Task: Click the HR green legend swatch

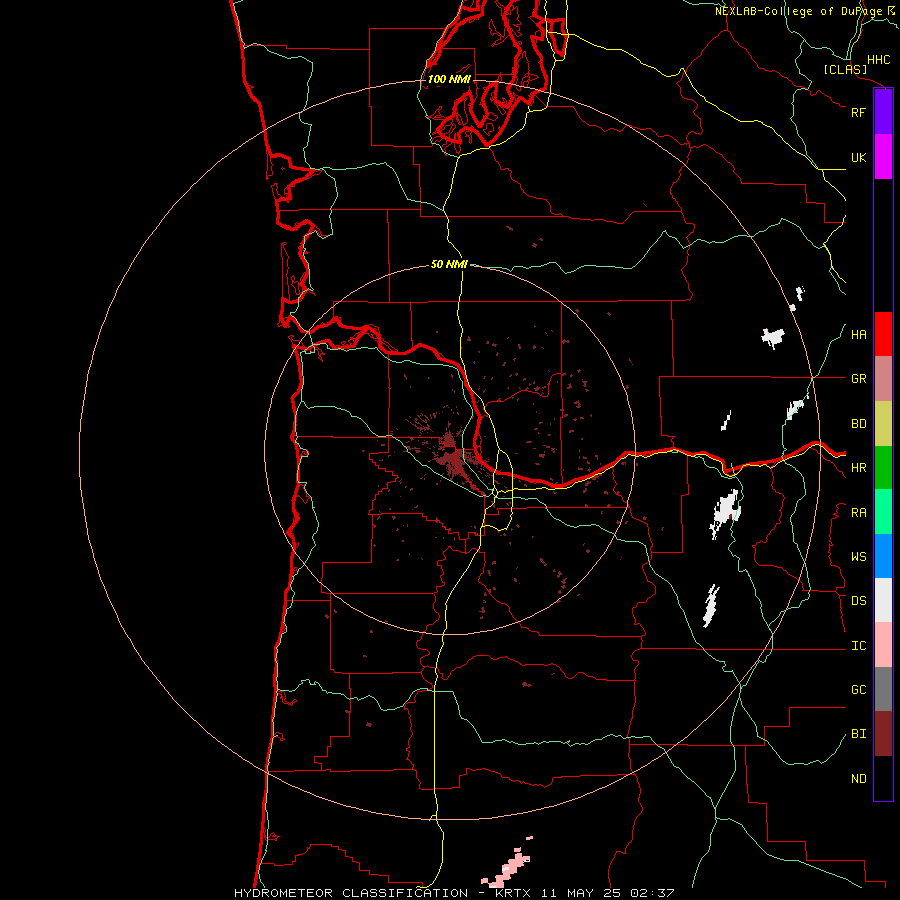Action: (883, 468)
